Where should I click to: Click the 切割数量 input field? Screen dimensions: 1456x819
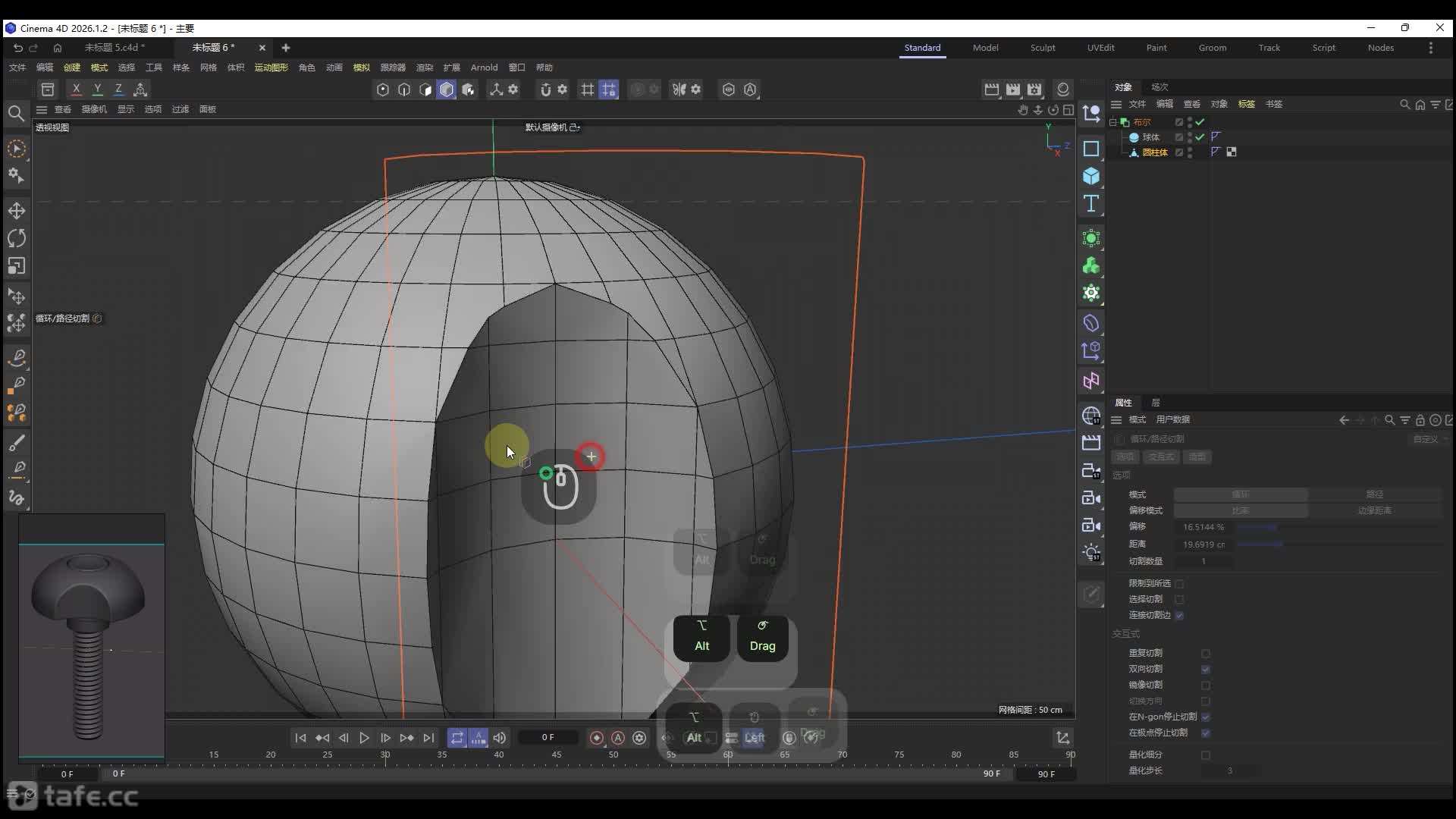[1203, 562]
